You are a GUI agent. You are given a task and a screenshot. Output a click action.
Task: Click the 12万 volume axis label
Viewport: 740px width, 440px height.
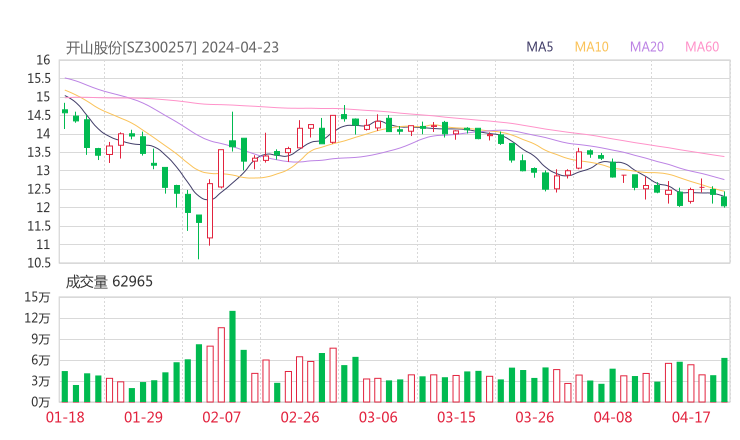[37, 318]
